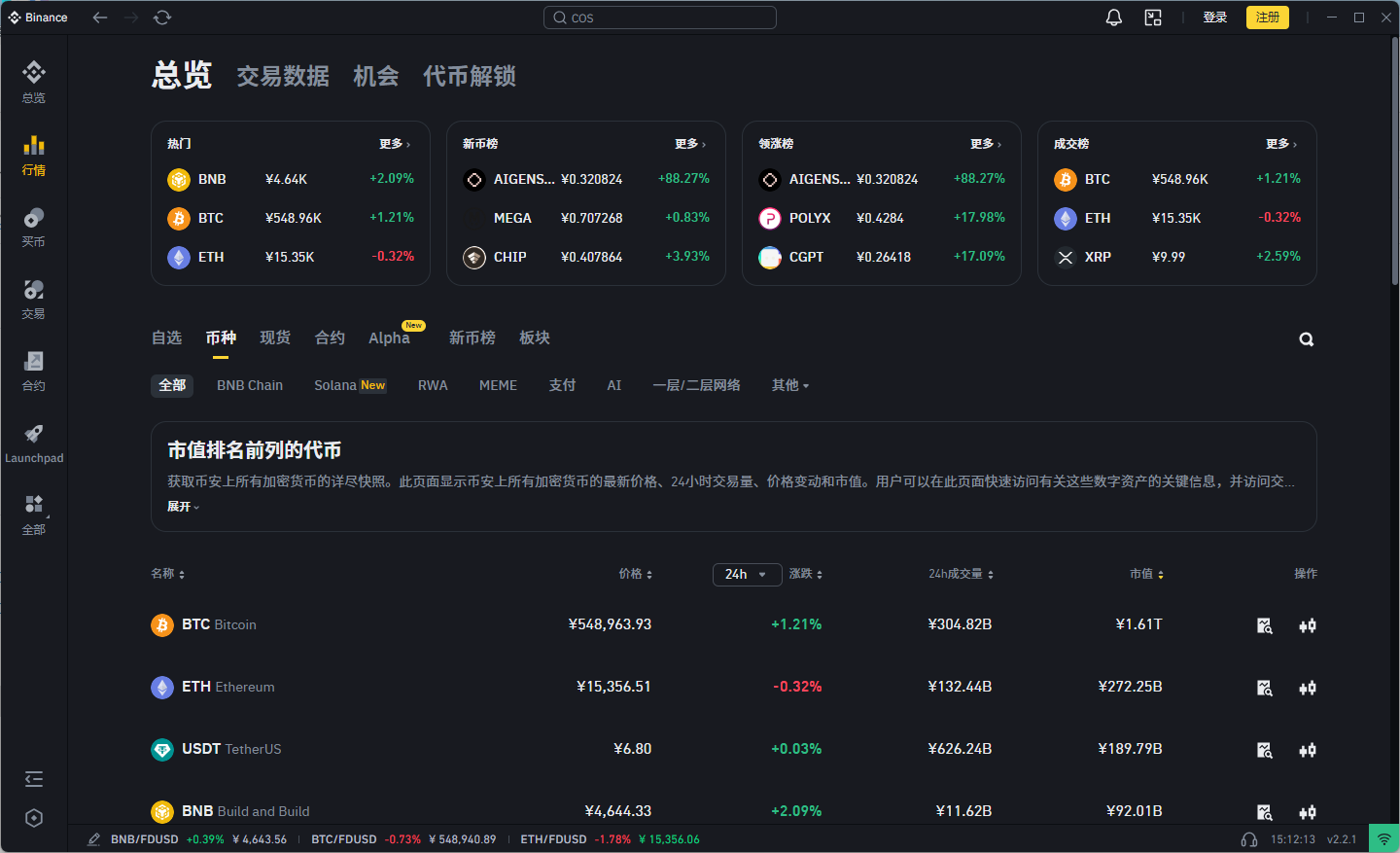The width and height of the screenshot is (1400, 853).
Task: Click the 登录 login button
Action: pos(1215,18)
